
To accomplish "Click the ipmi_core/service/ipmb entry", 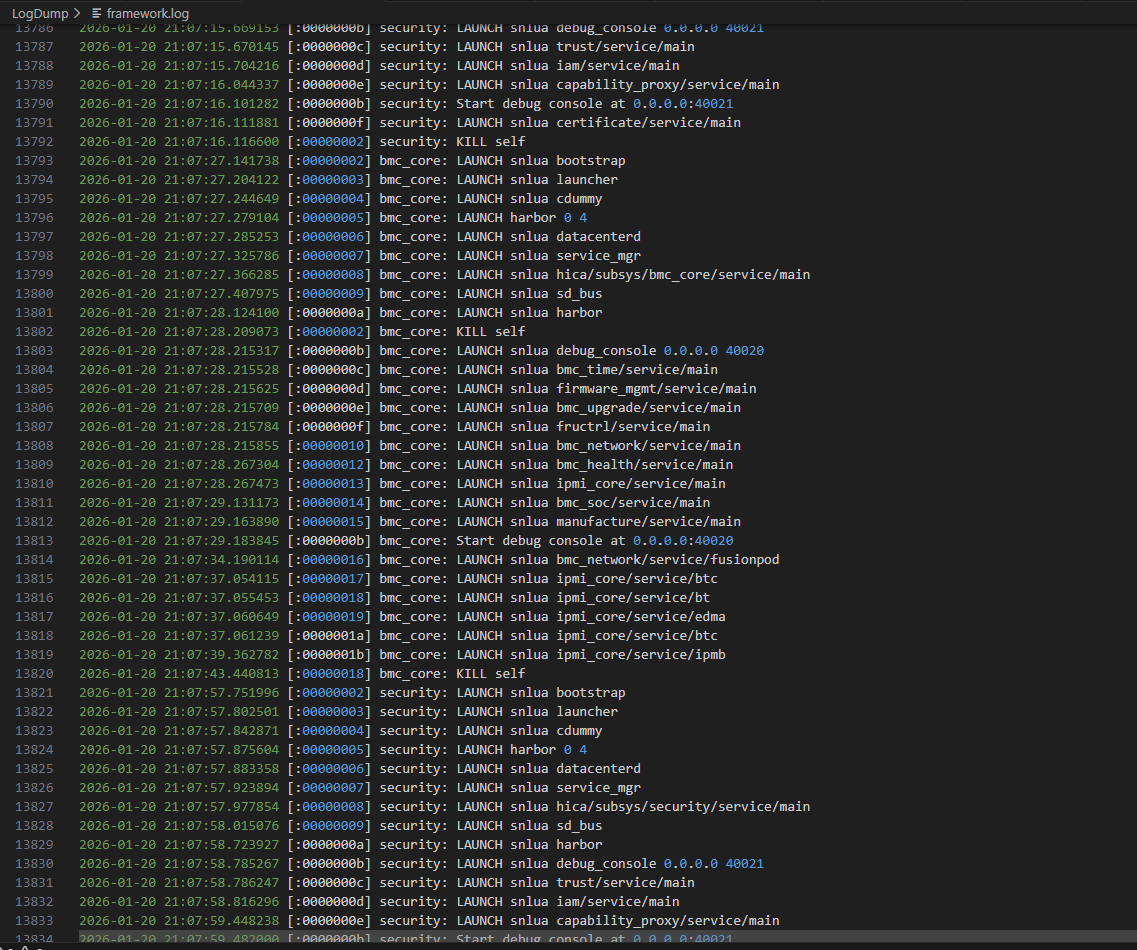I will (640, 655).
